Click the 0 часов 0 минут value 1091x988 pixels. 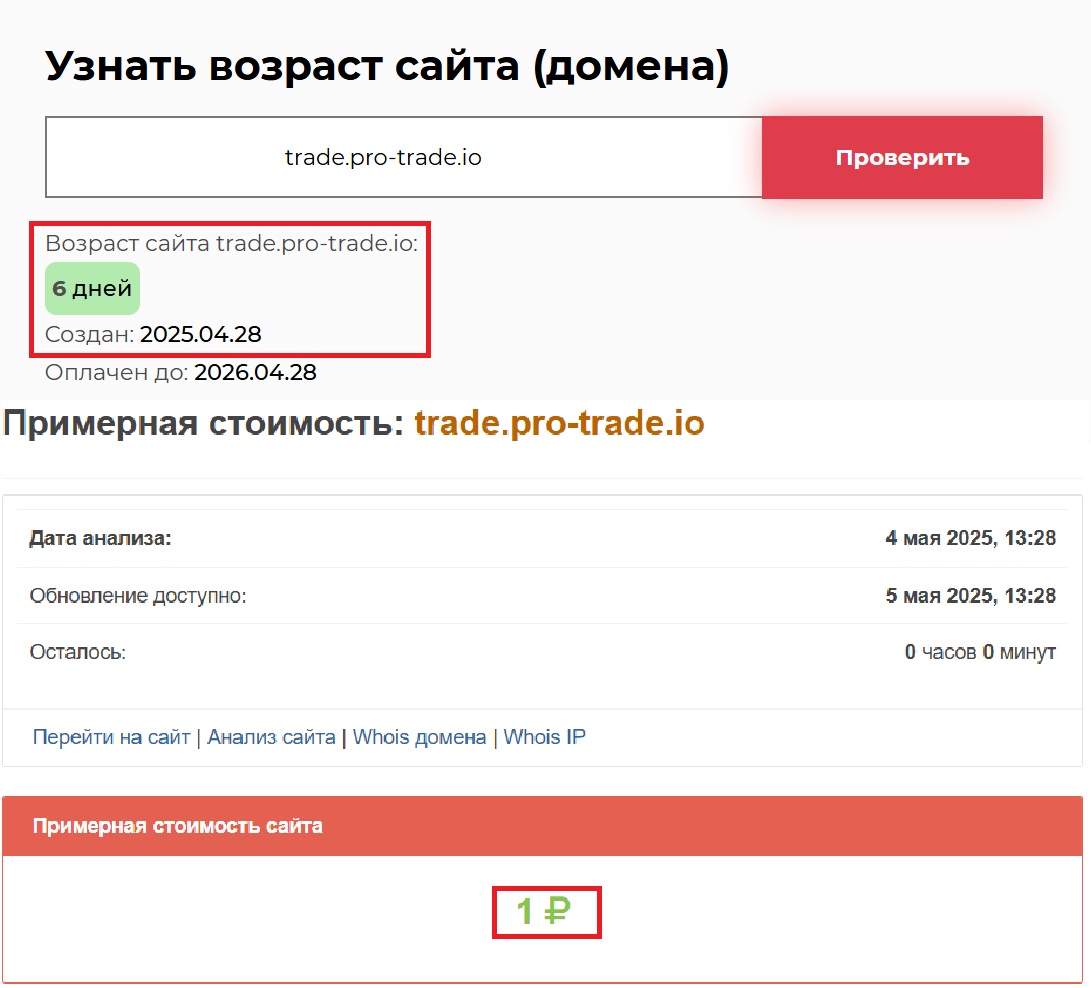[979, 652]
